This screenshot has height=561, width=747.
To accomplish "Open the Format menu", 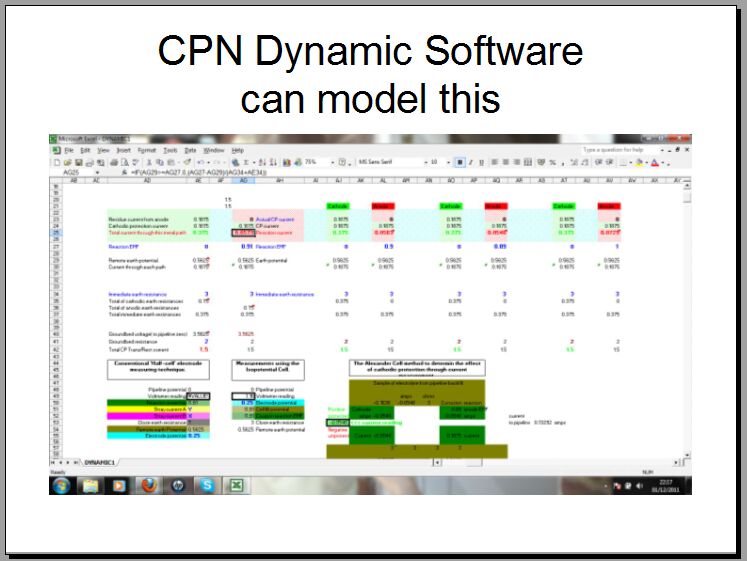I will (146, 150).
